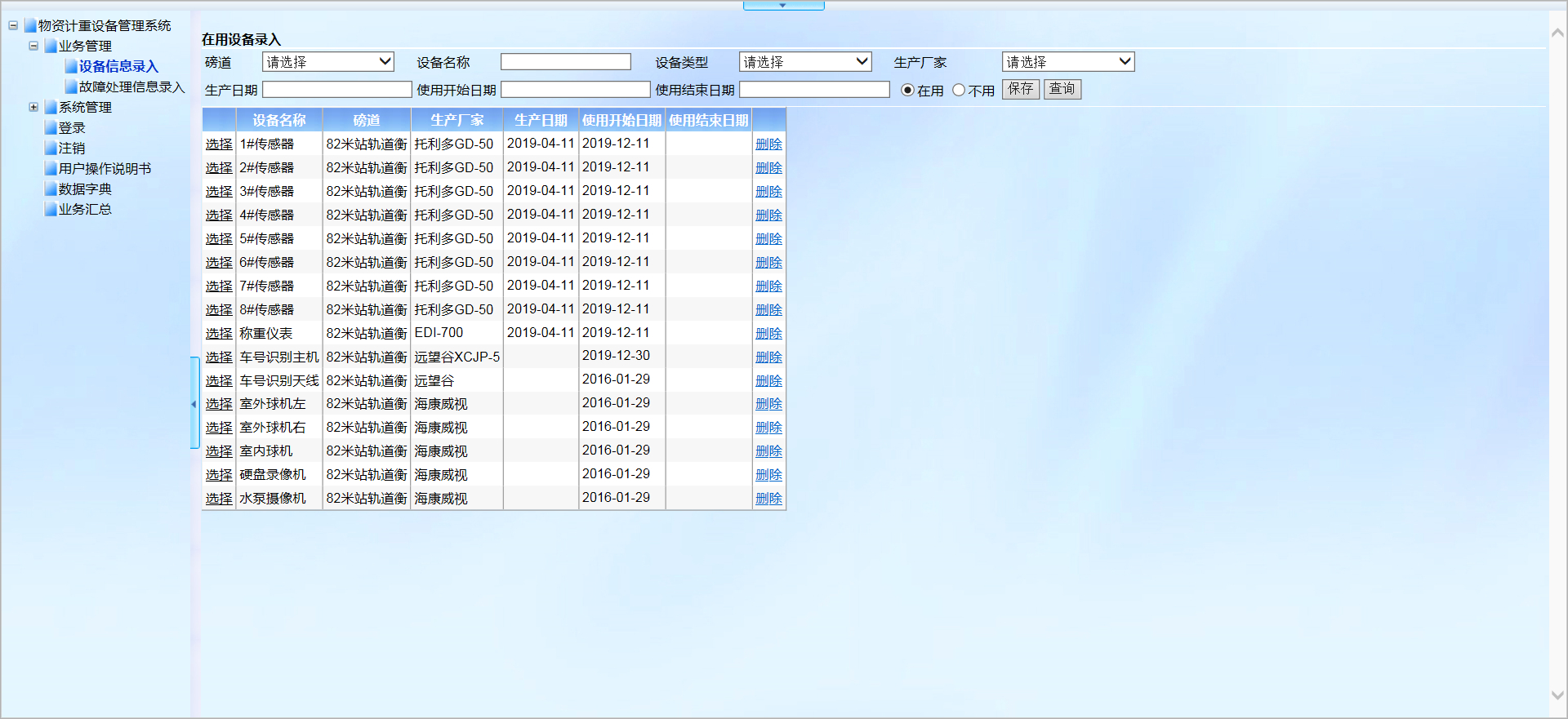Select the 在用 radio button
This screenshot has width=1568, height=719.
coord(907,91)
